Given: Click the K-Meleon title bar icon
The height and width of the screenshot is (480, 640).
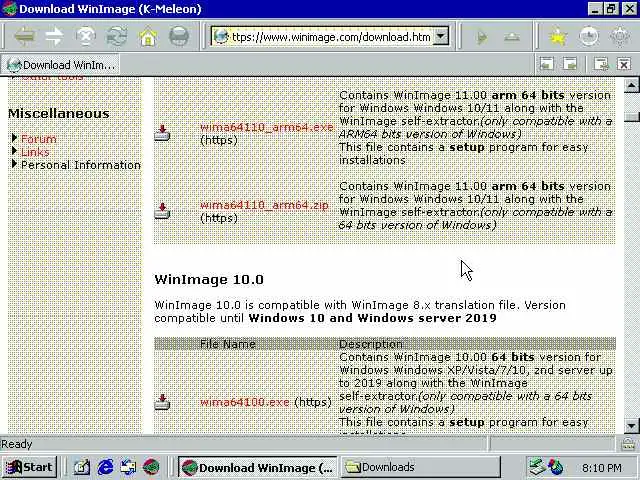Looking at the screenshot, I should point(9,9).
